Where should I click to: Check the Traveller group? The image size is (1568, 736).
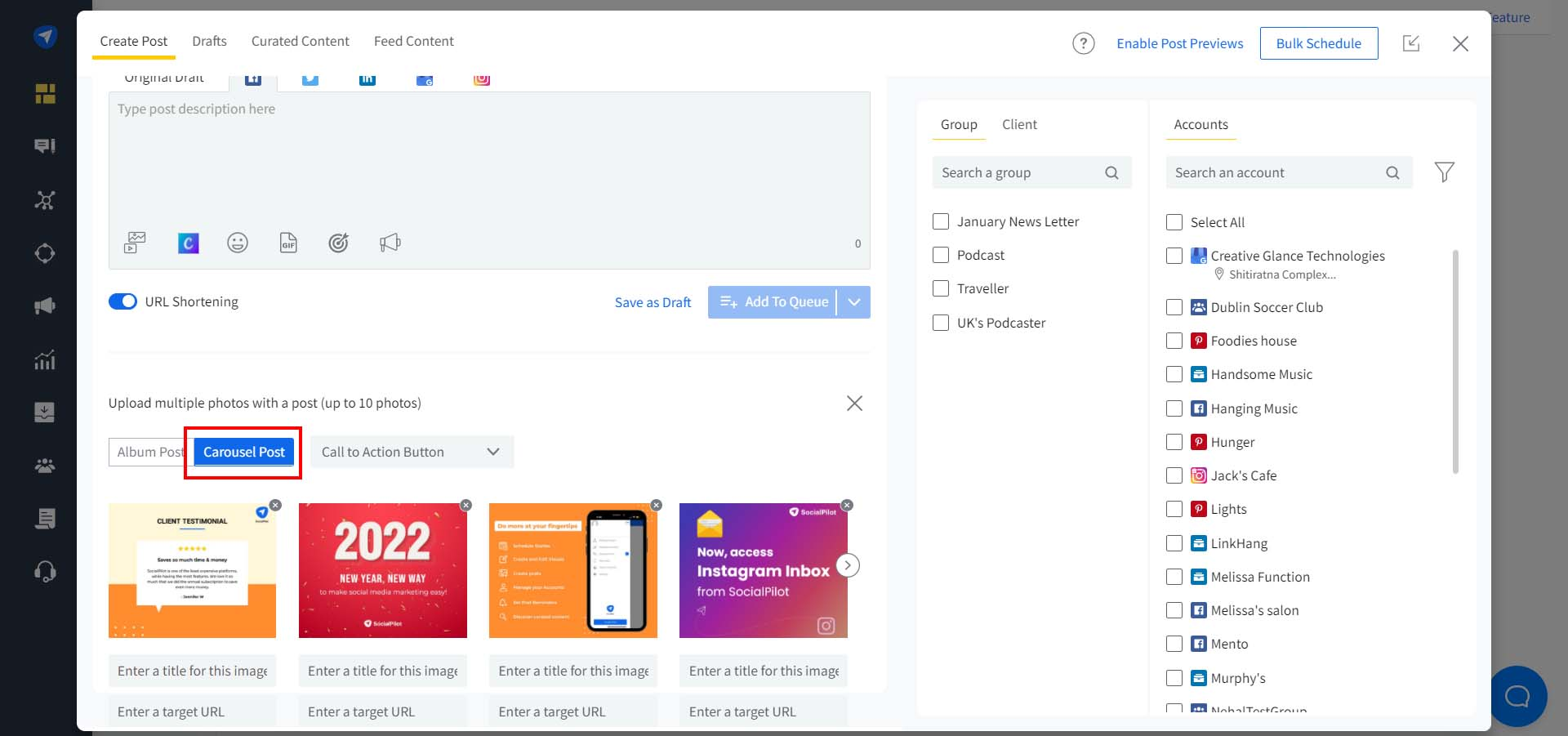click(941, 288)
